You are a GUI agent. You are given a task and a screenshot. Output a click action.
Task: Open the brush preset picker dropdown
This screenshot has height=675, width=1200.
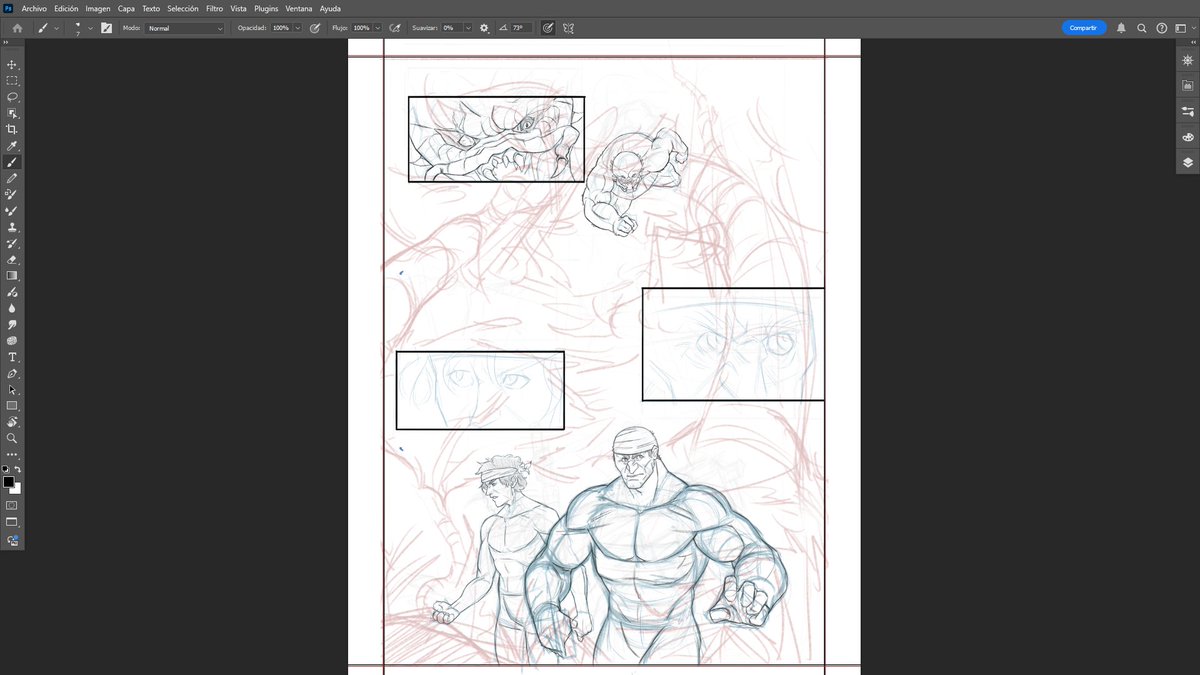click(x=90, y=28)
